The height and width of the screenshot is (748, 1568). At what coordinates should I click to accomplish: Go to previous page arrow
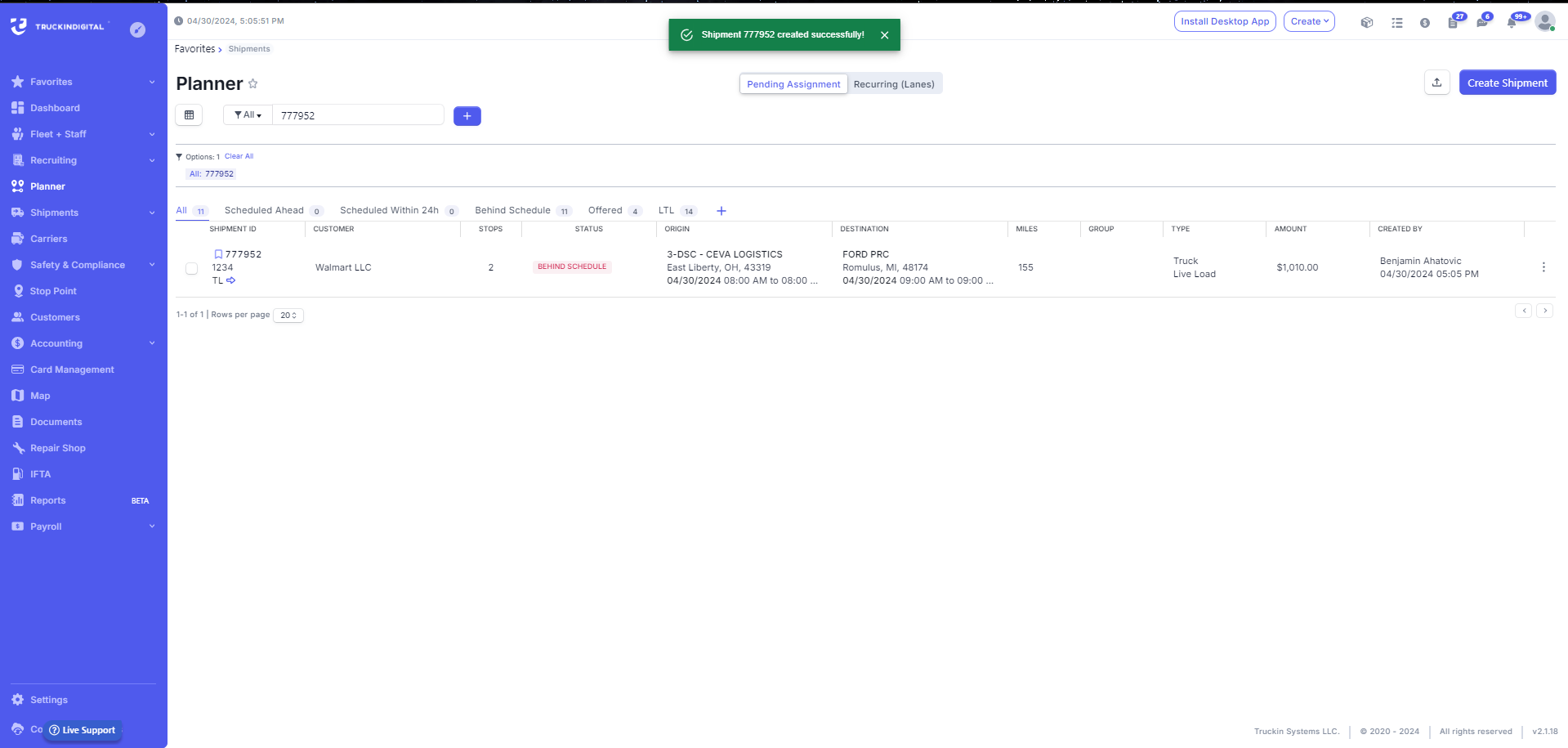click(1523, 311)
